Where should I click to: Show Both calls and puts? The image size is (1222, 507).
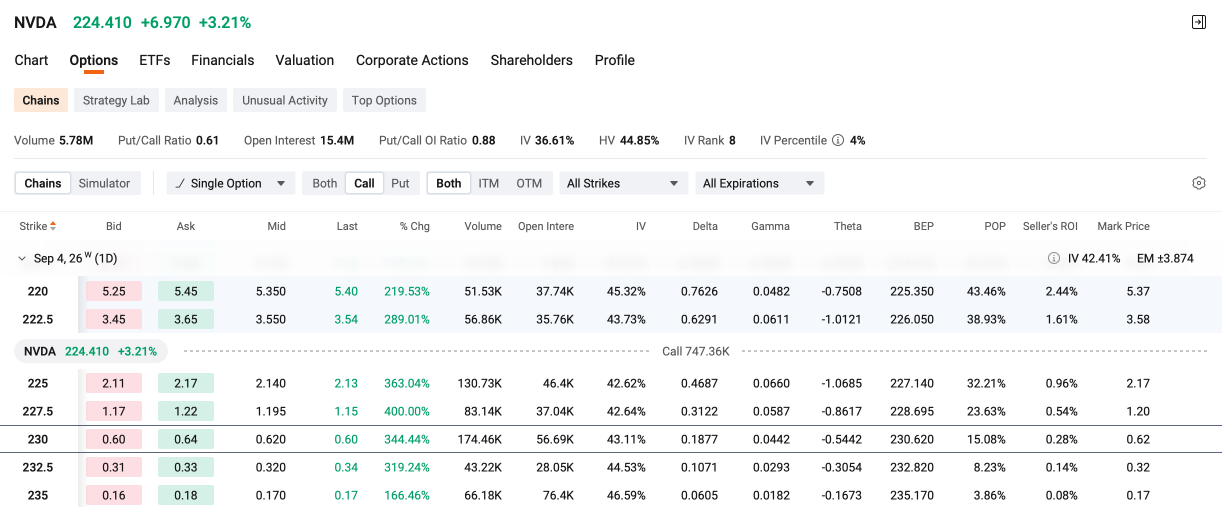[325, 183]
